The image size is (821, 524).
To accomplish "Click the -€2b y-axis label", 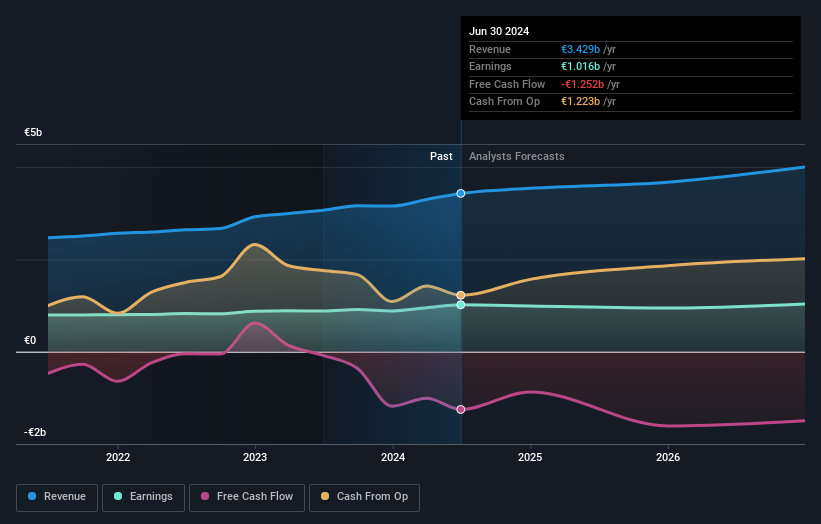I will coord(35,432).
